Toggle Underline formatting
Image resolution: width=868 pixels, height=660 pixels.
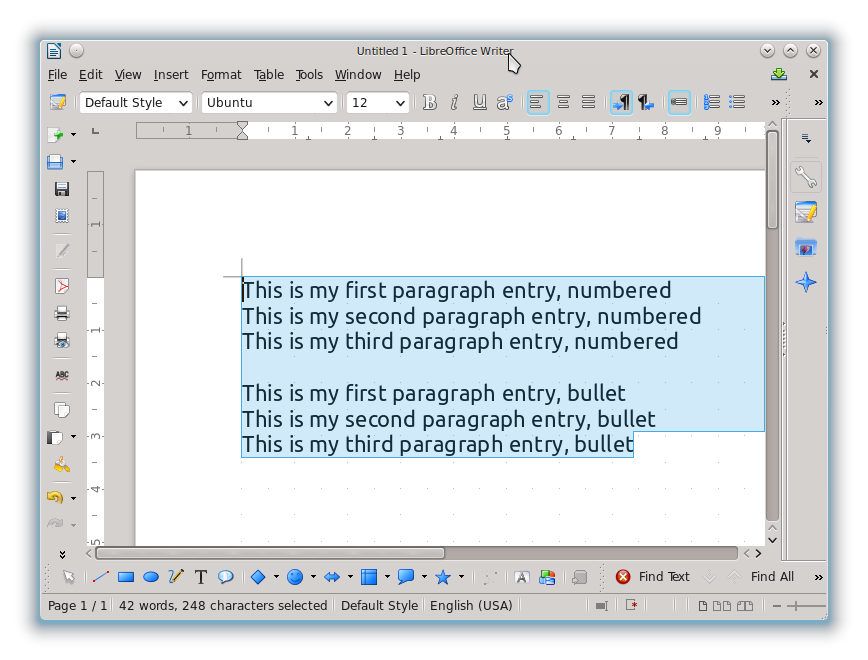click(479, 102)
